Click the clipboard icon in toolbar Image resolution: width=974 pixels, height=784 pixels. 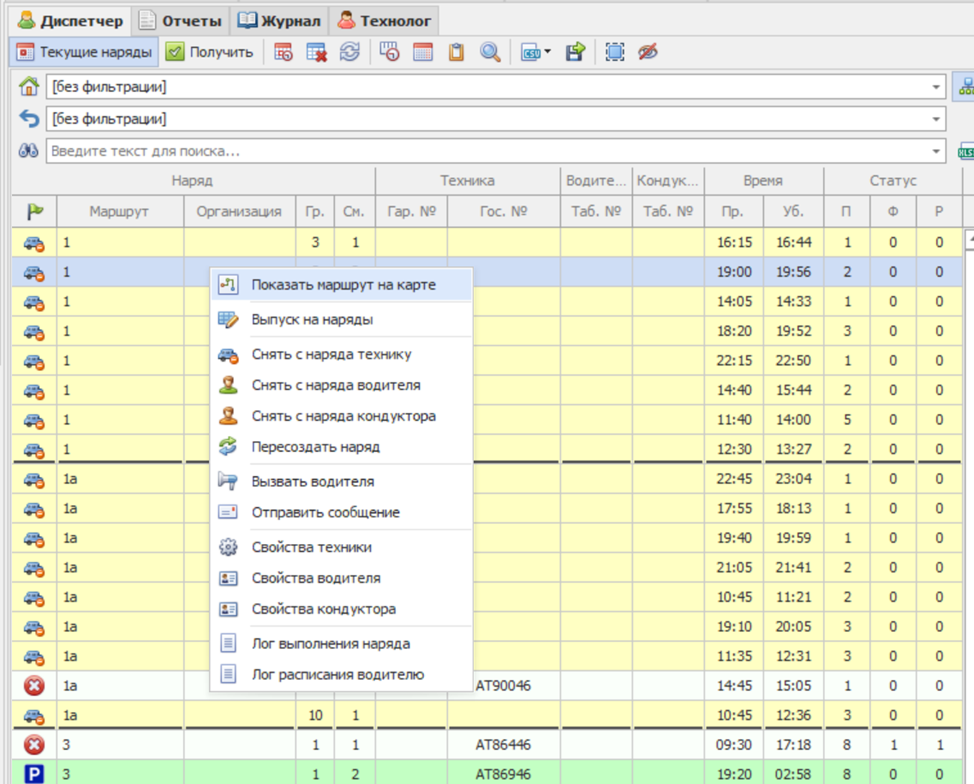[x=456, y=52]
